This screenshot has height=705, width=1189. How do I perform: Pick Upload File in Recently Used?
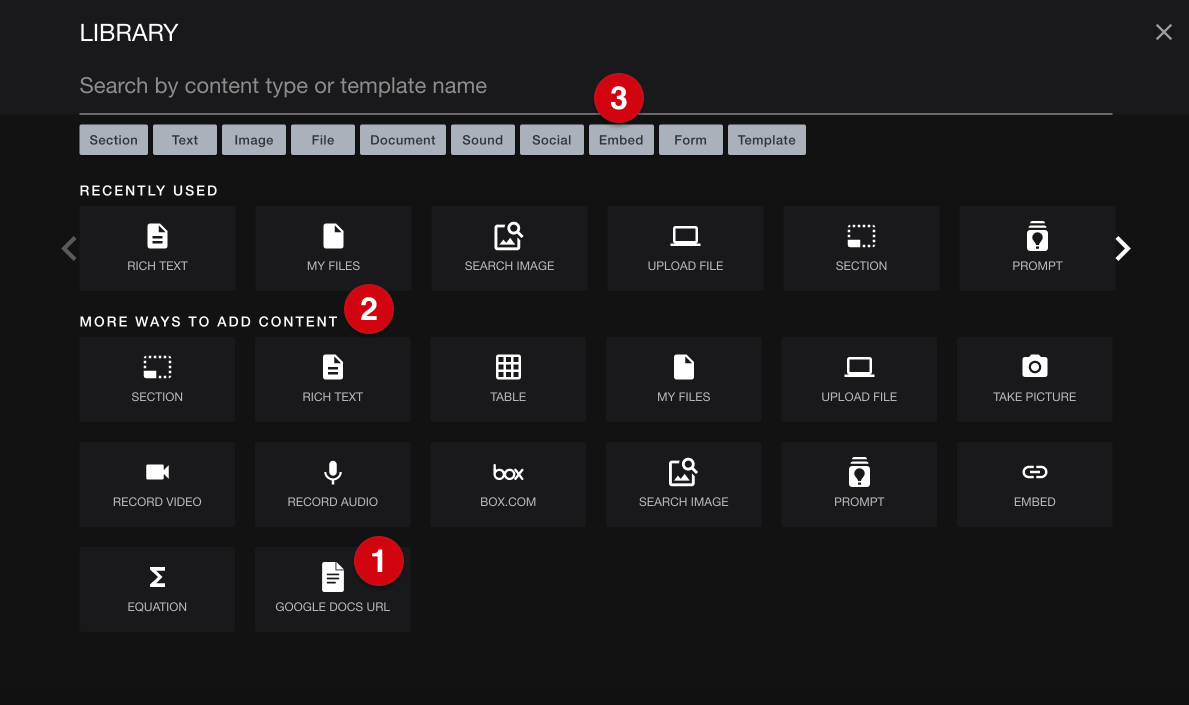(x=685, y=249)
